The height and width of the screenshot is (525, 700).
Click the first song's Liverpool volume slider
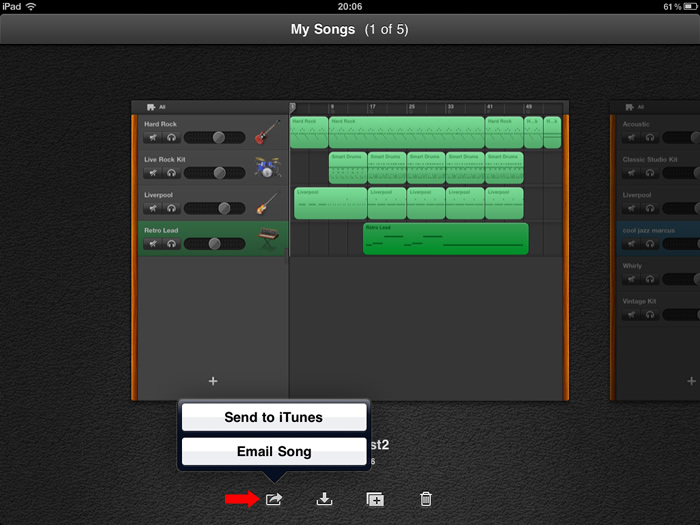click(x=215, y=208)
